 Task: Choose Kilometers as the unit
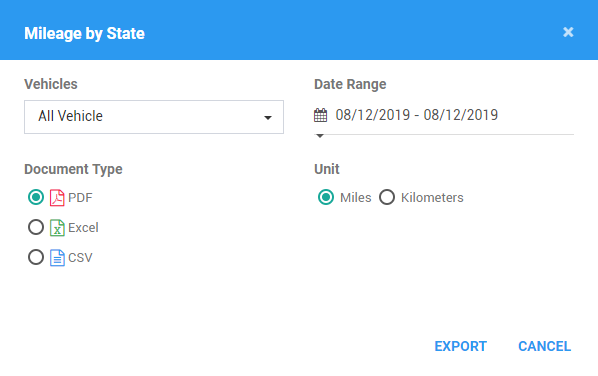coord(387,197)
